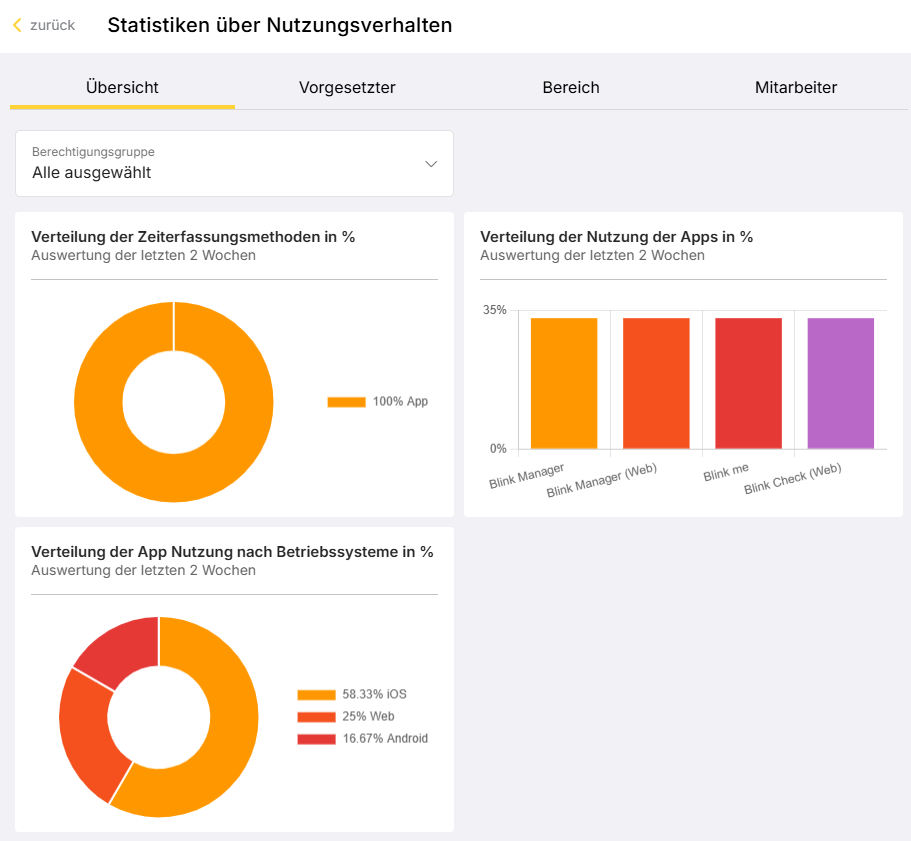Click the orange Blink Manager bar
This screenshot has height=841, width=911.
click(x=564, y=383)
